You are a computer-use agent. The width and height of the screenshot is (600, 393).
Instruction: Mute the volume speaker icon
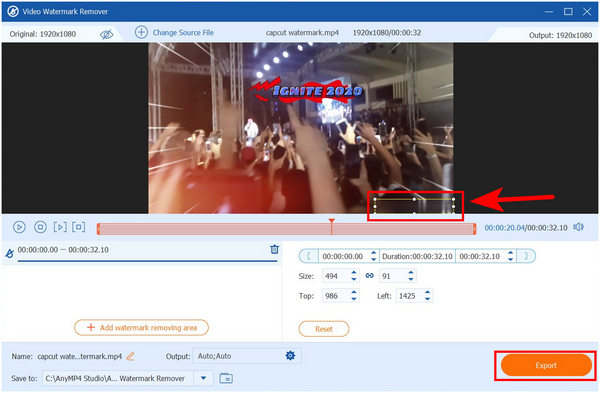pyautogui.click(x=579, y=227)
